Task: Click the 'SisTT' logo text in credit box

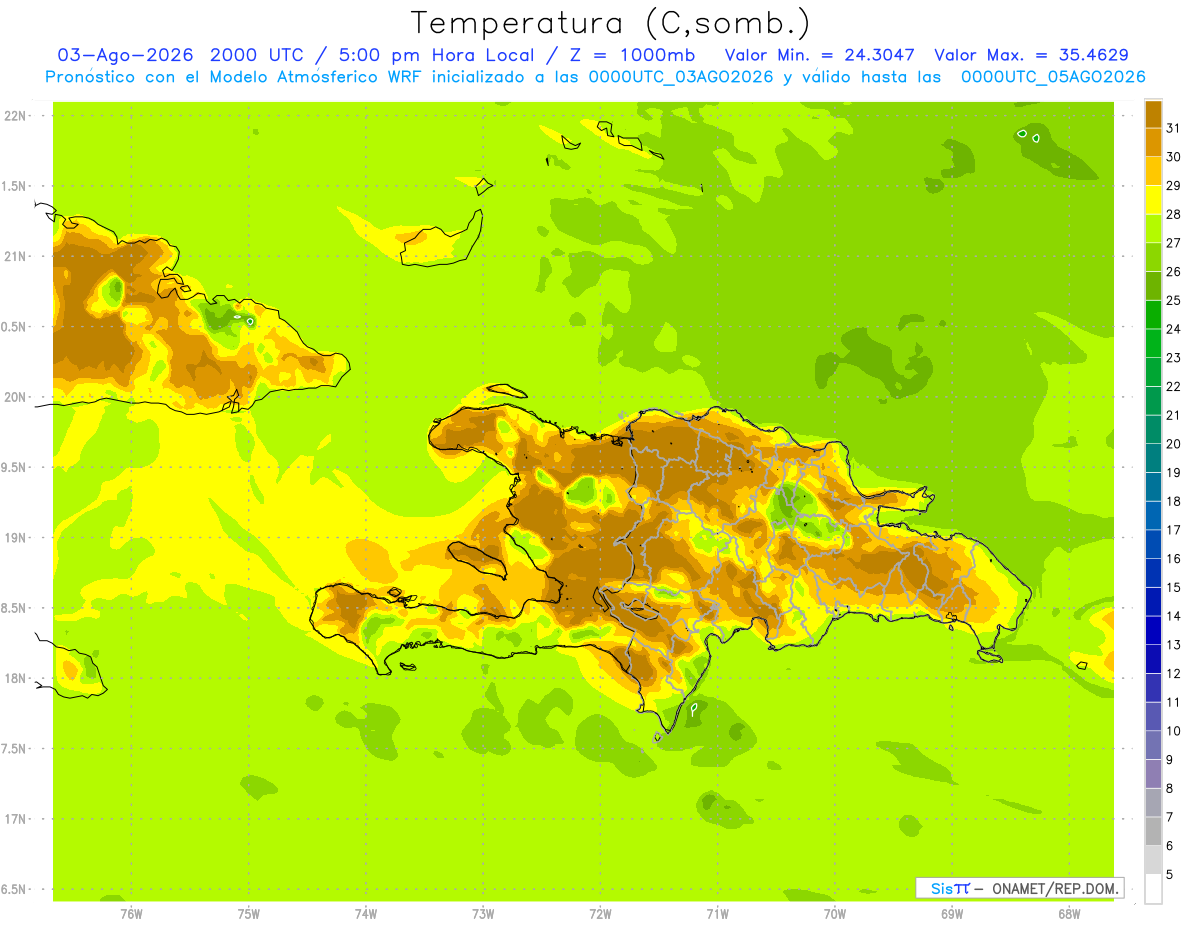Action: point(950,888)
